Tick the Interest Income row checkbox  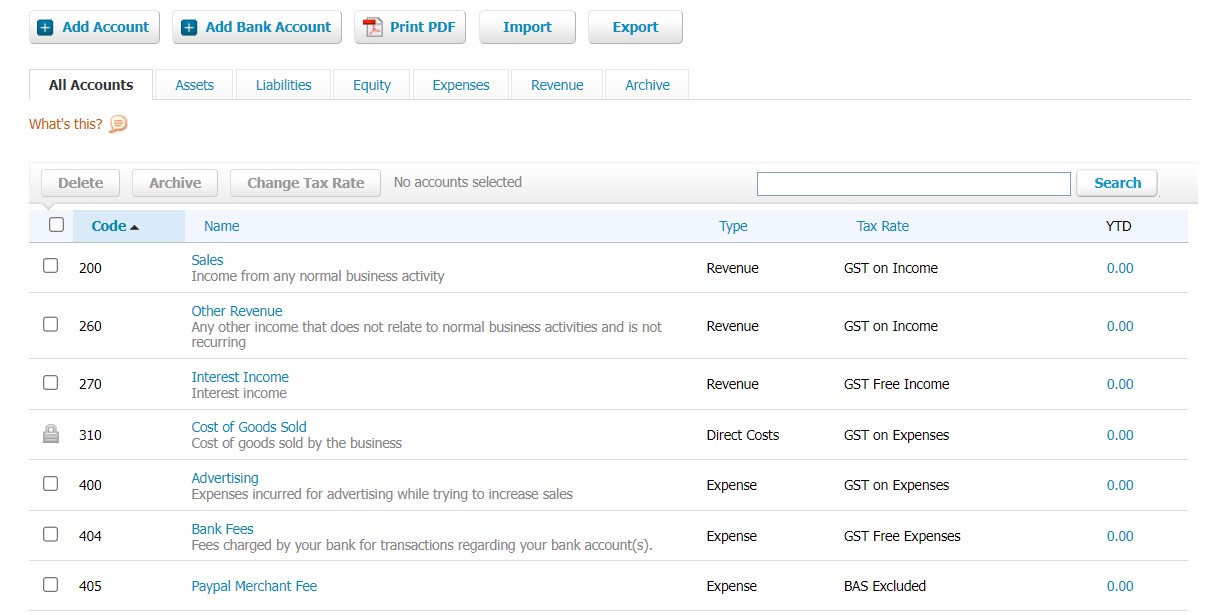pos(51,382)
